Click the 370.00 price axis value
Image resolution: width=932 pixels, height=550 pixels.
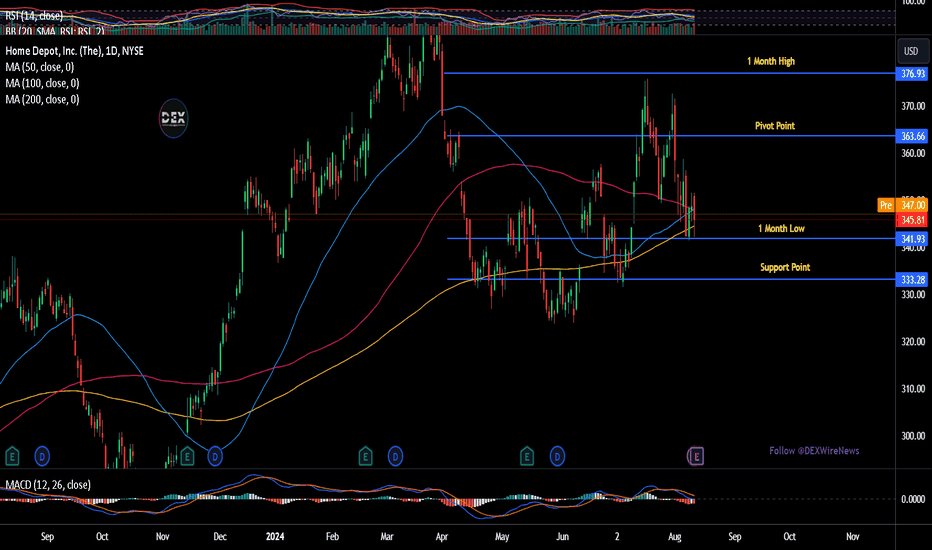click(913, 106)
